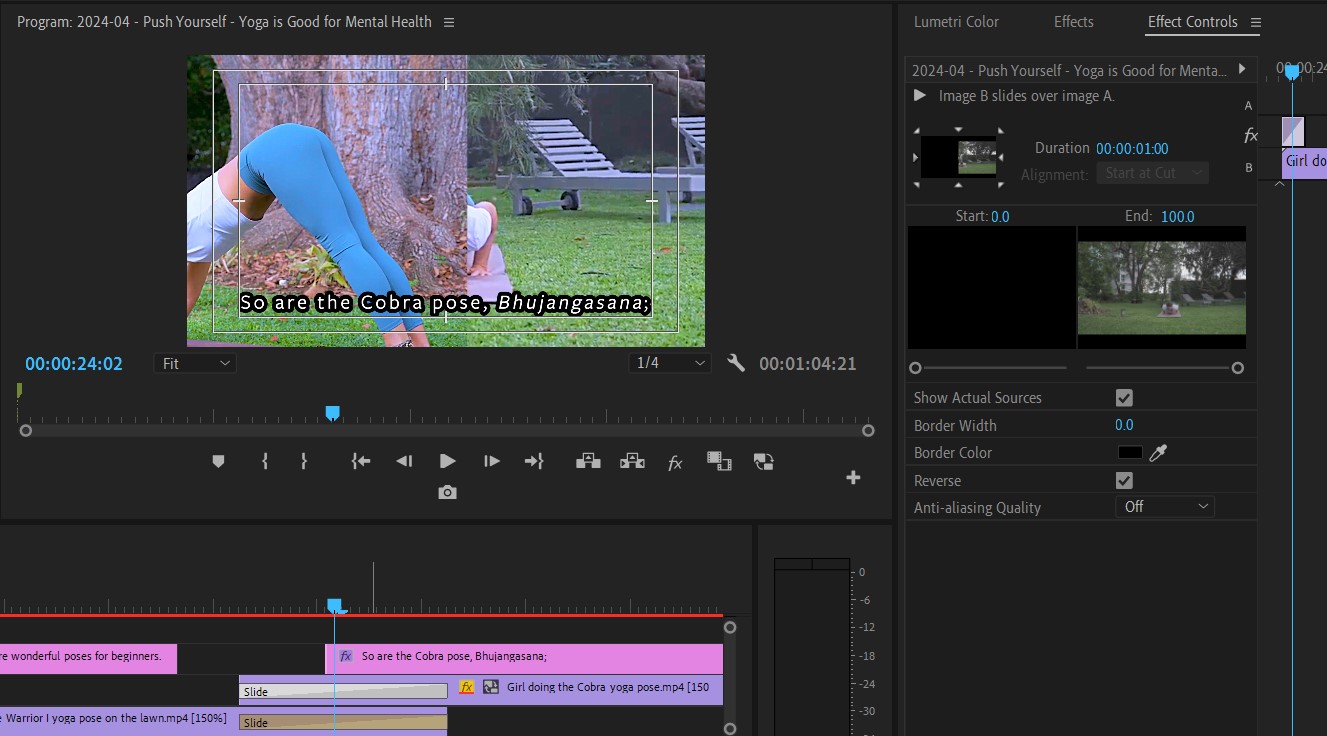The image size is (1327, 736).
Task: Click Go to In point icon
Action: click(360, 461)
